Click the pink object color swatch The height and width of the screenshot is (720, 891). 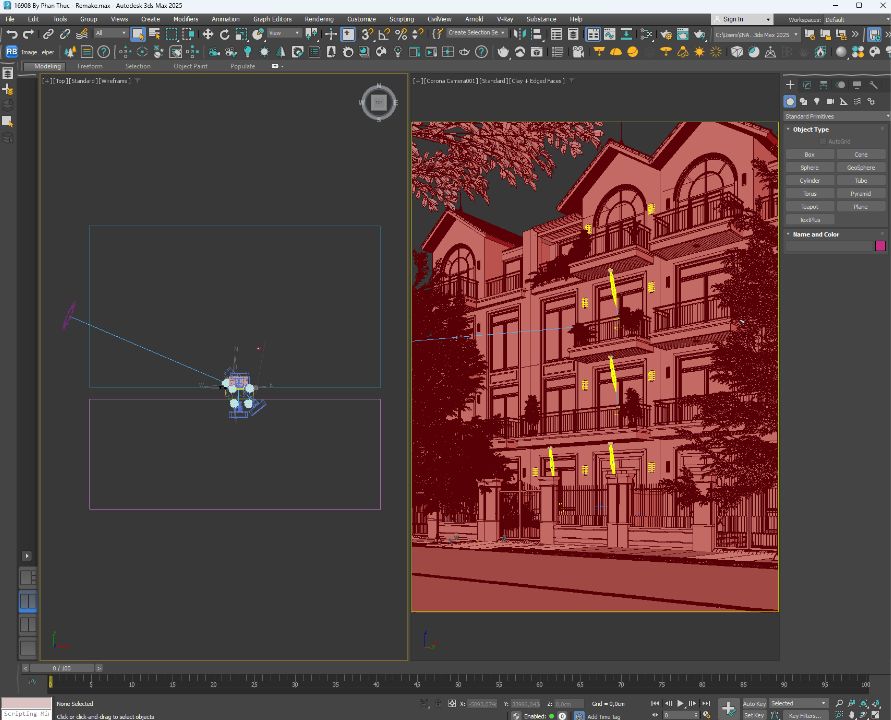pyautogui.click(x=880, y=245)
